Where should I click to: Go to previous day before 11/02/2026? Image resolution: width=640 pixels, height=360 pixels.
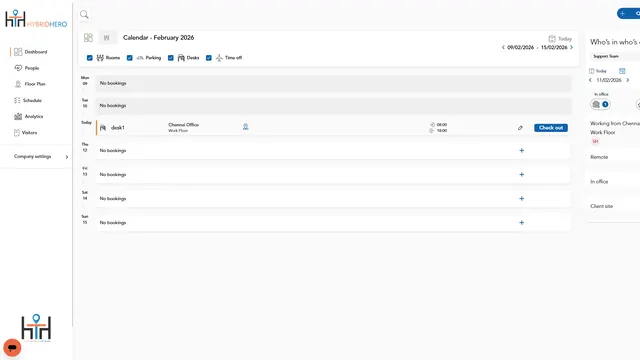(590, 80)
